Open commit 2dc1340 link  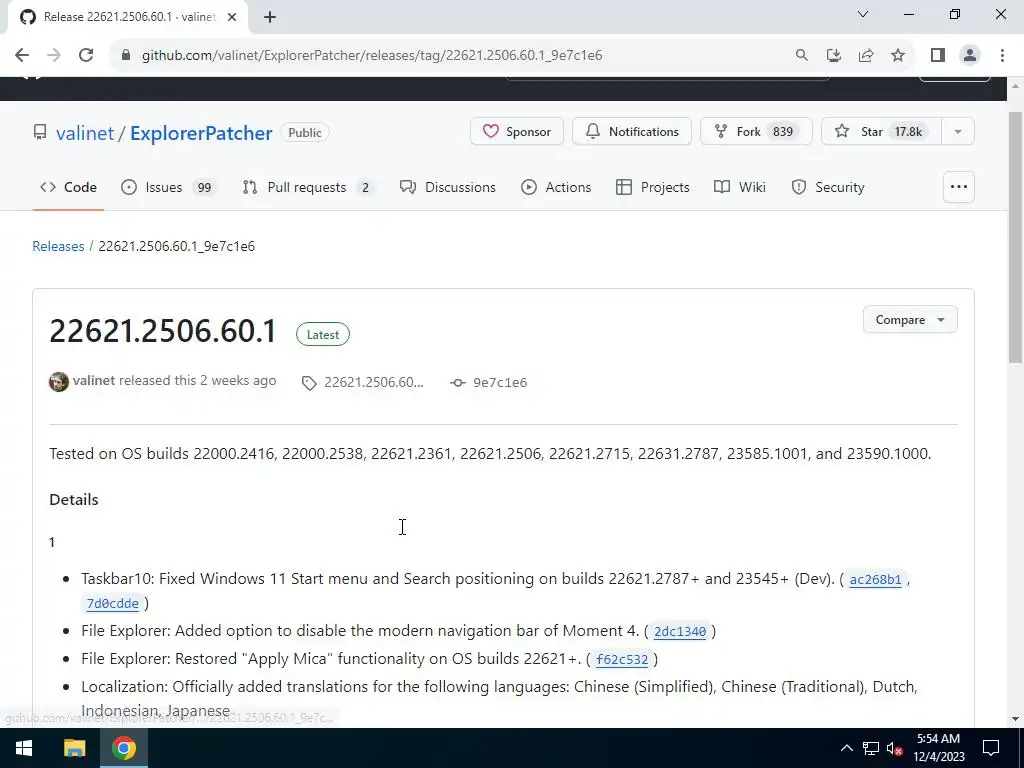click(680, 632)
